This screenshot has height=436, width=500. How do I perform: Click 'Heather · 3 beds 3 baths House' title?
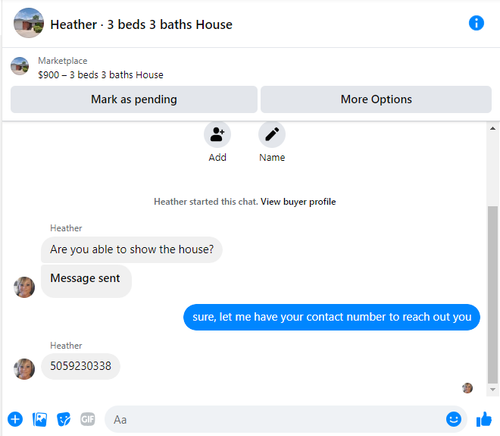[x=141, y=25]
